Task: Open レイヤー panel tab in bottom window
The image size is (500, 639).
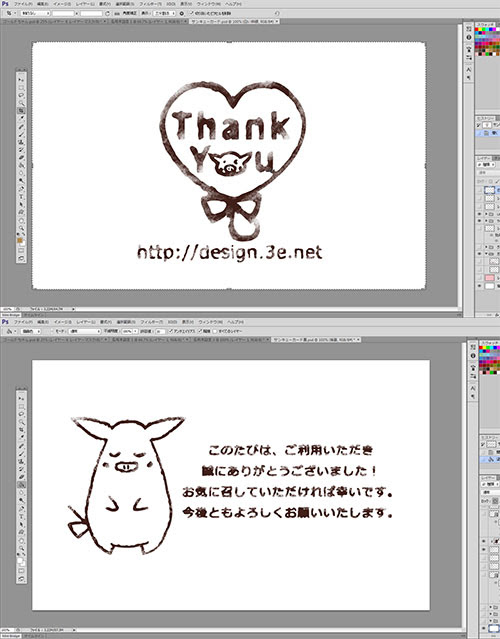Action: (489, 478)
